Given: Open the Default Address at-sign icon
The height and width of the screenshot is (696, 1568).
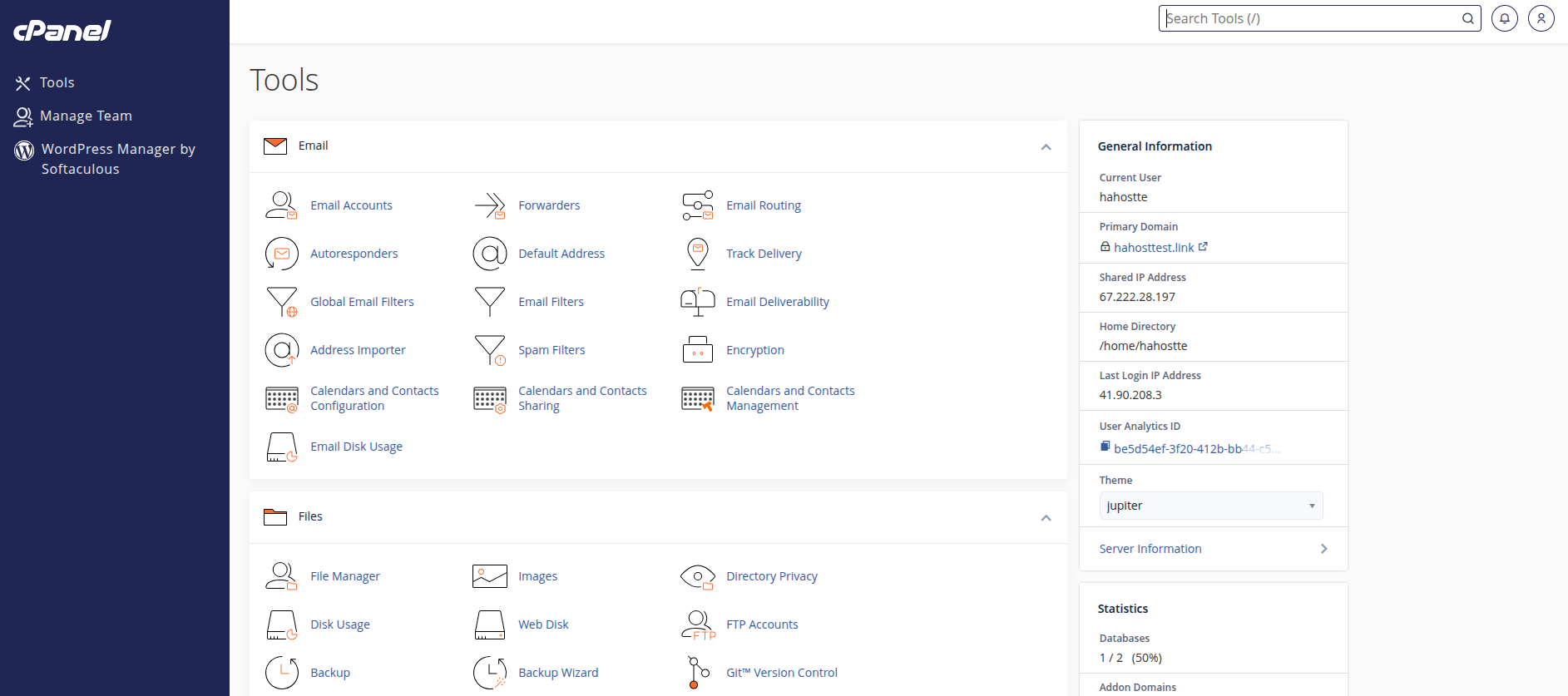Looking at the screenshot, I should (x=489, y=254).
